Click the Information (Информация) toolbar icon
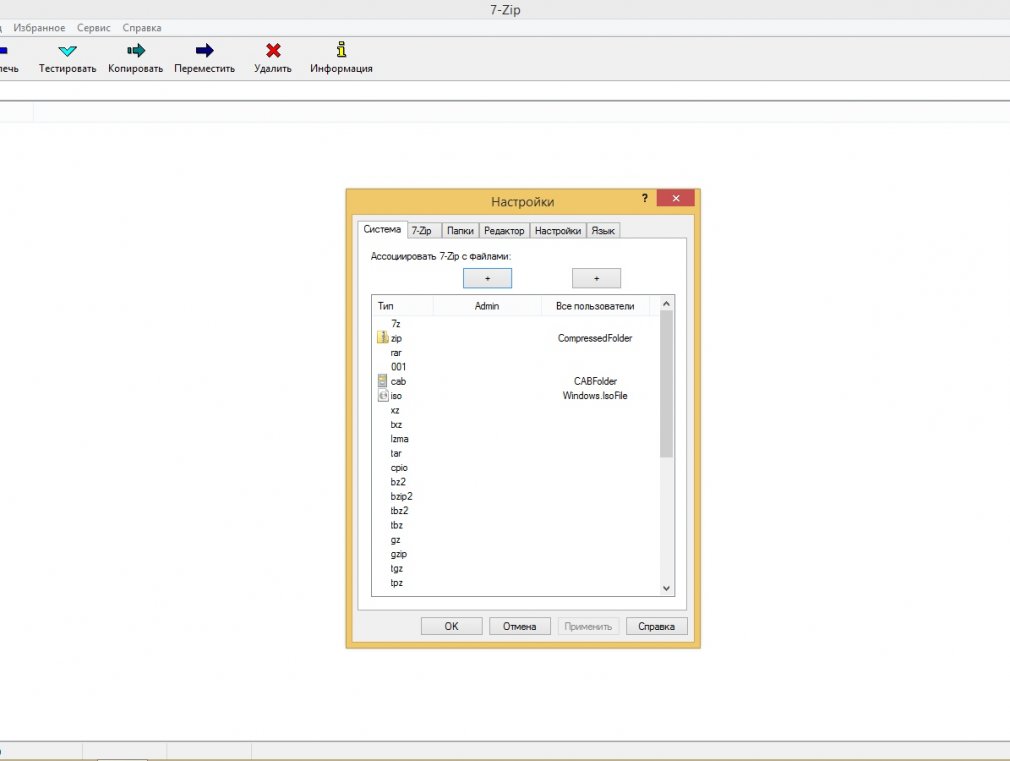Viewport: 1010px width, 761px height. (x=341, y=50)
